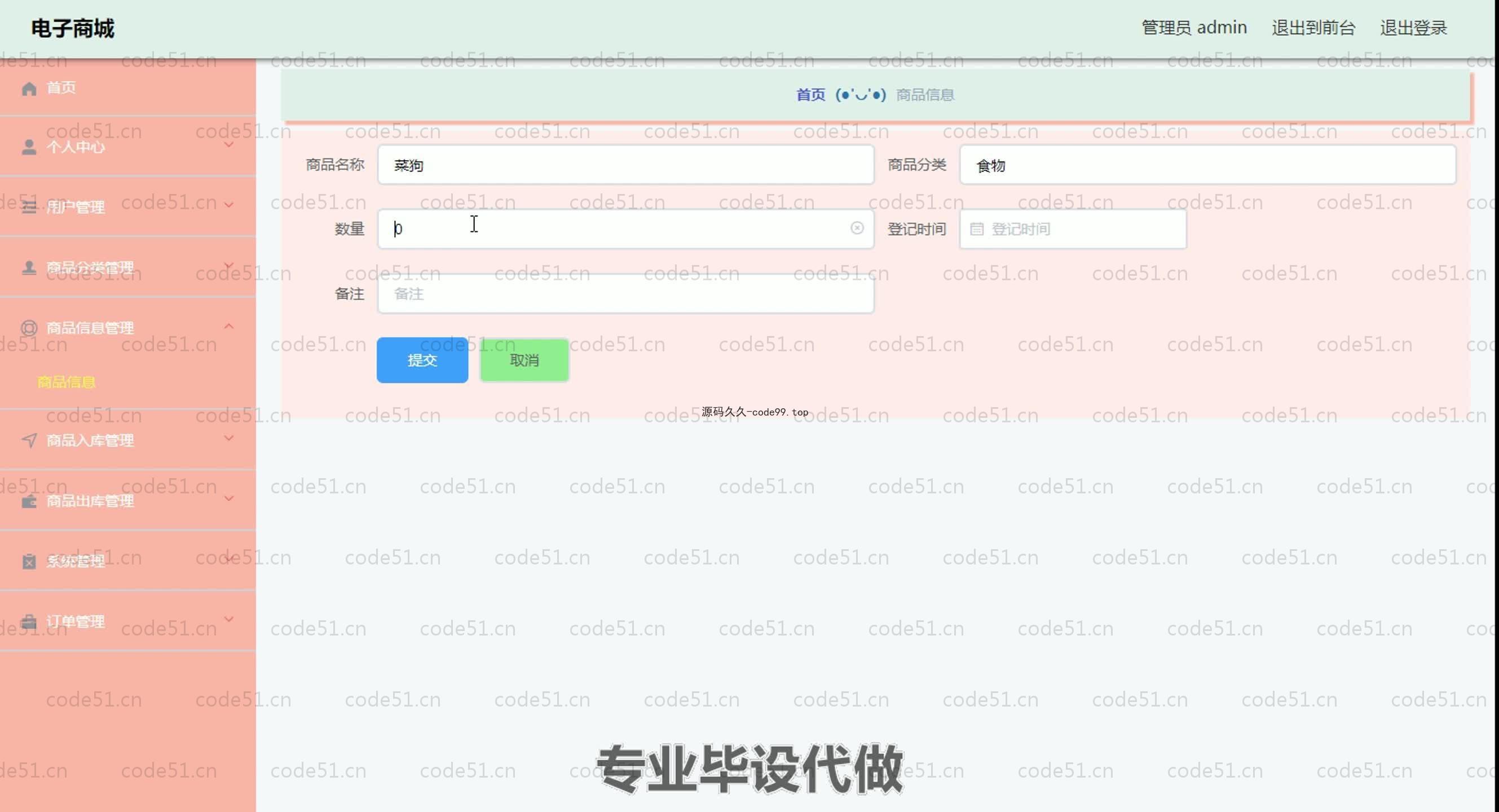Open the 个人中心 menu
1499x812 pixels.
128,147
